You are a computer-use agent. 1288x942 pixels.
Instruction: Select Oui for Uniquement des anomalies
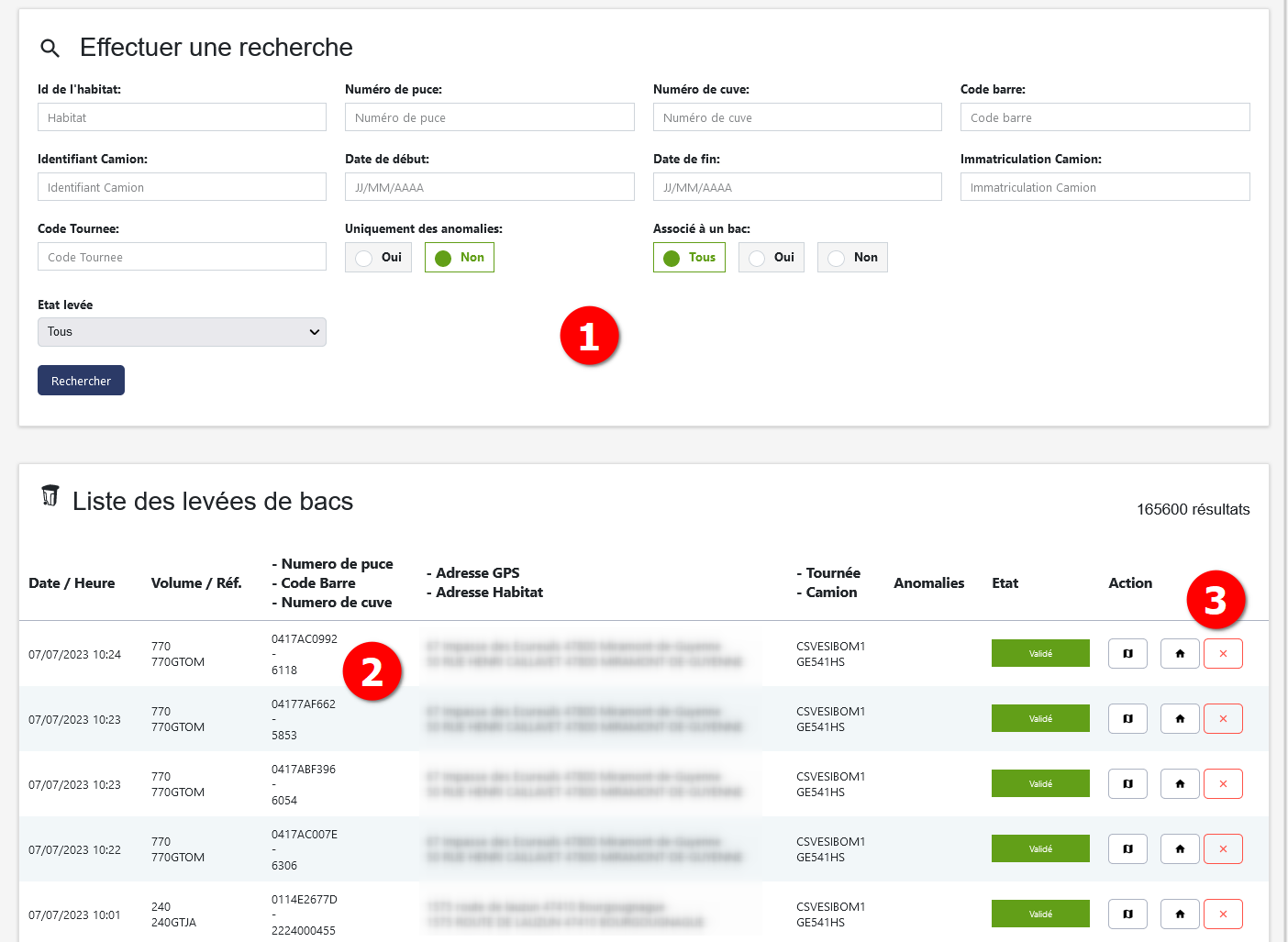378,258
